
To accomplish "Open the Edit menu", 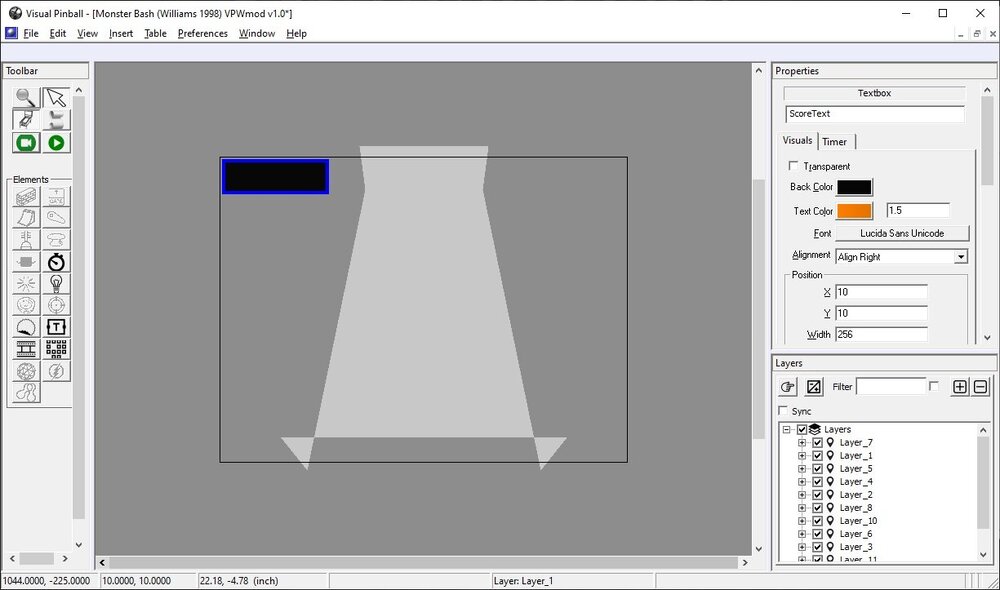I will point(58,33).
